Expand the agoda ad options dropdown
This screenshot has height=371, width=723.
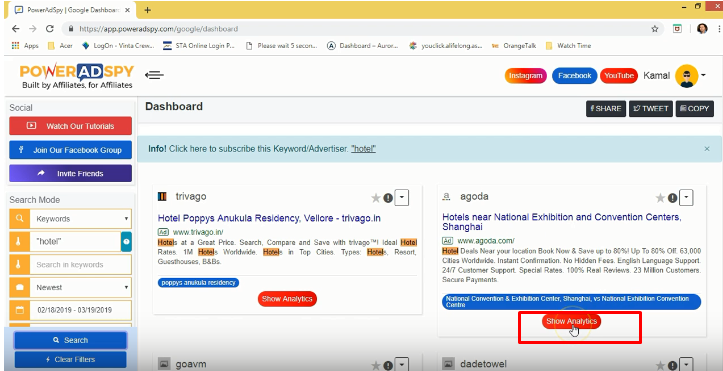(687, 198)
